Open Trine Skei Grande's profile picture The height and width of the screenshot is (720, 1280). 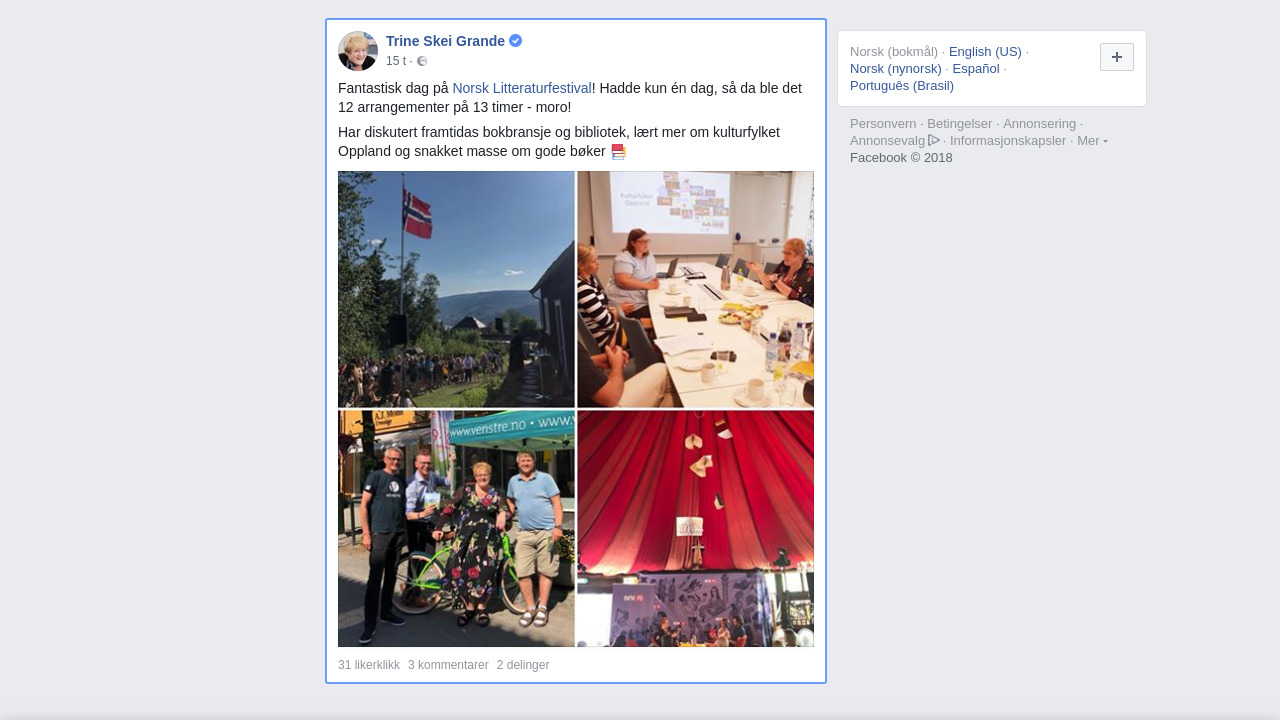(358, 51)
